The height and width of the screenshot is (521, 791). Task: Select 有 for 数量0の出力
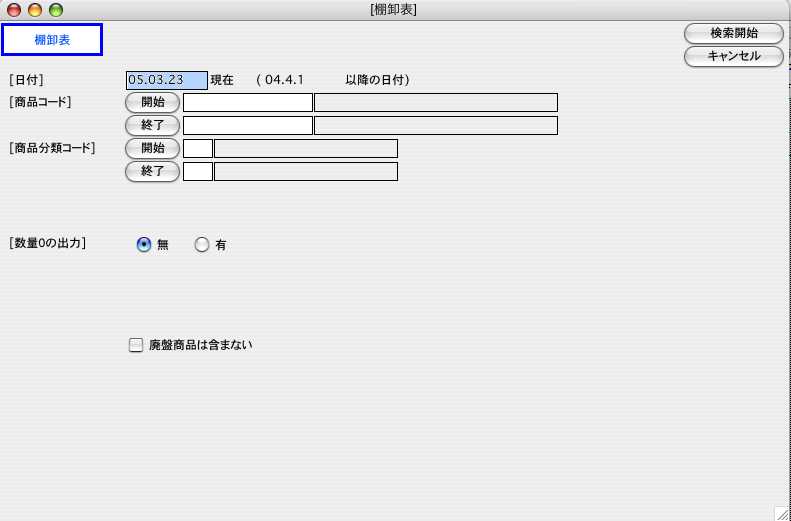point(202,244)
